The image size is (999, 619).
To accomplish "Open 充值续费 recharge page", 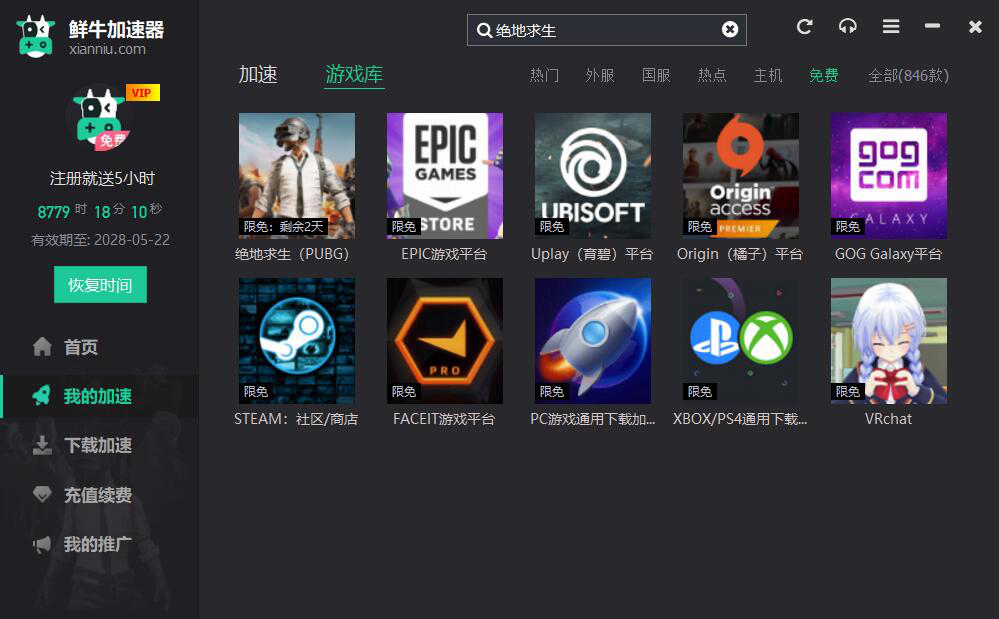I will 97,495.
